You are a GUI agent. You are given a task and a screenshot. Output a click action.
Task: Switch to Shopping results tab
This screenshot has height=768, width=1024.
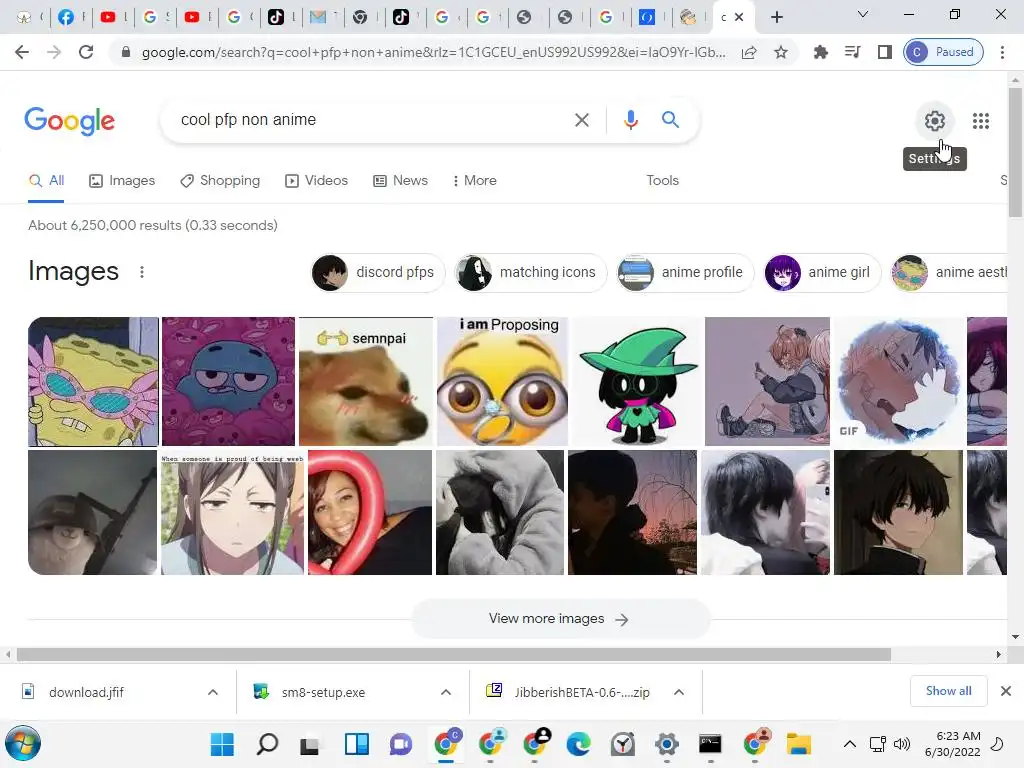pyautogui.click(x=220, y=181)
